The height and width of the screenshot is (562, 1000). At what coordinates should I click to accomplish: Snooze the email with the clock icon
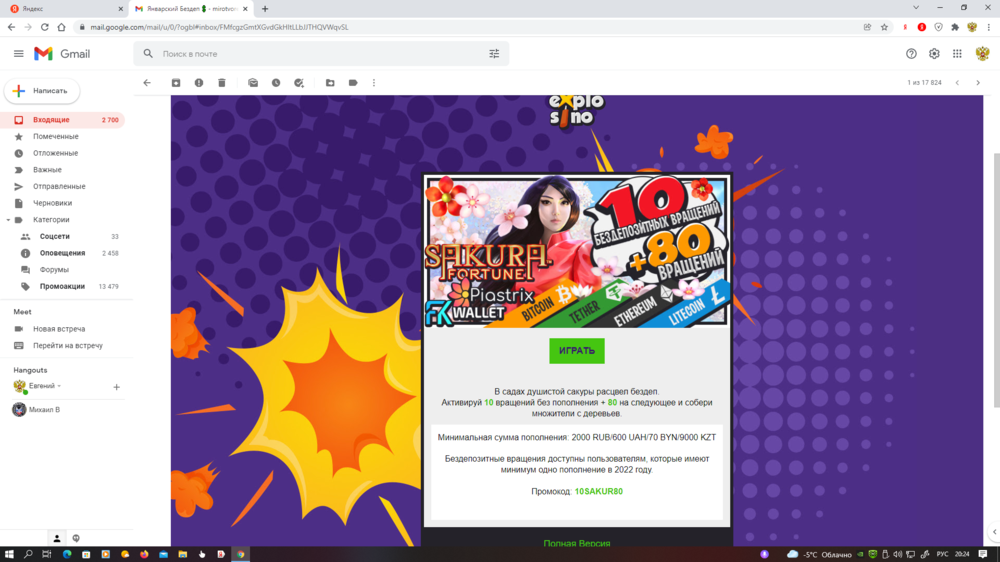pyautogui.click(x=276, y=83)
